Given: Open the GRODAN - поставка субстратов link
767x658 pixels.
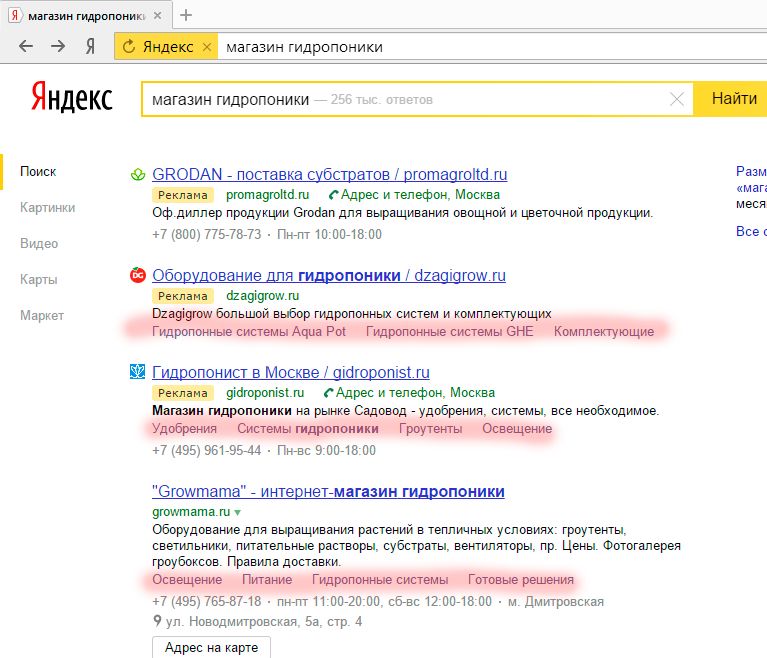Looking at the screenshot, I should [x=330, y=174].
